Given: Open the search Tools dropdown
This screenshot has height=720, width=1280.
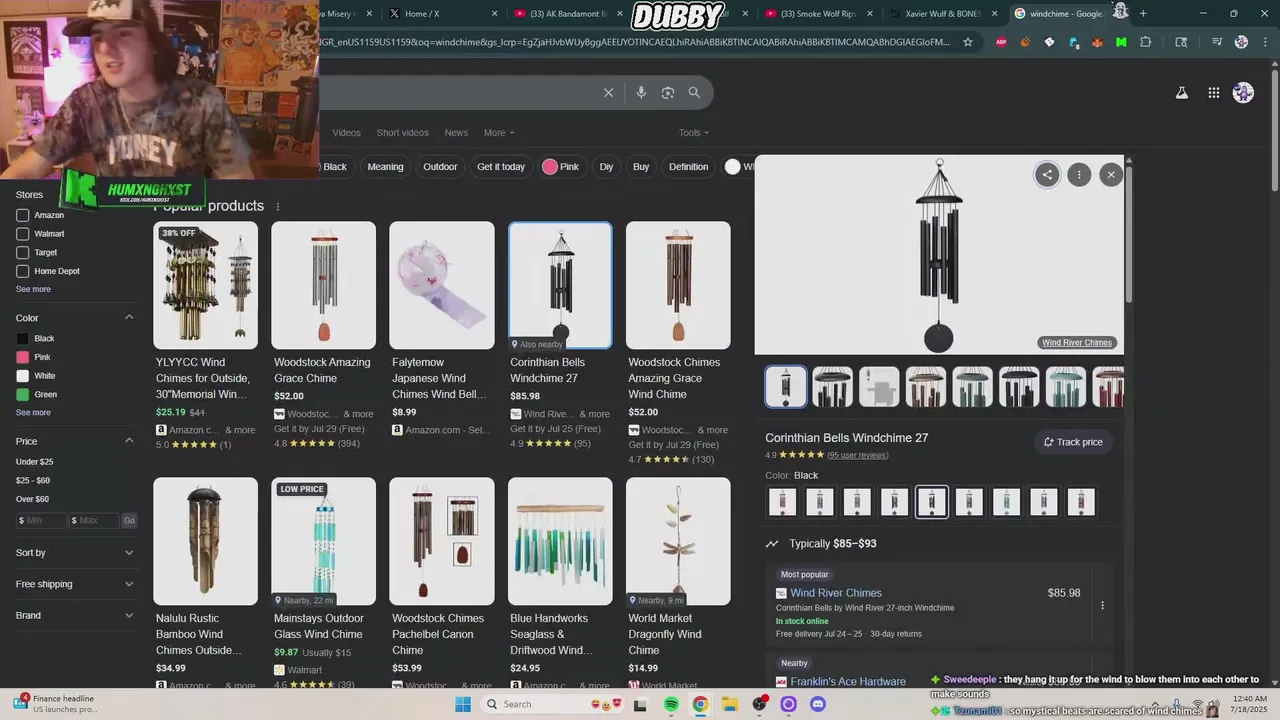Looking at the screenshot, I should point(693,133).
